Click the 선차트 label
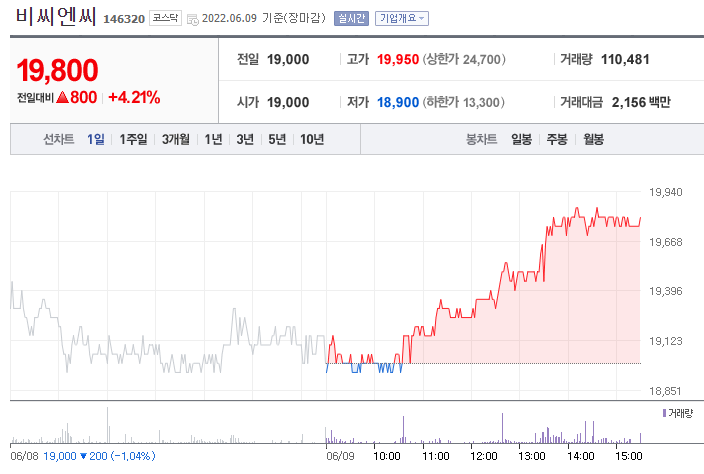Image resolution: width=704 pixels, height=474 pixels. pyautogui.click(x=59, y=139)
